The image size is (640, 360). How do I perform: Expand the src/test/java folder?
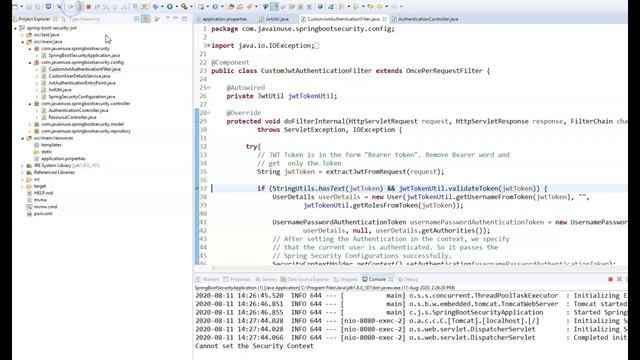pyautogui.click(x=23, y=35)
